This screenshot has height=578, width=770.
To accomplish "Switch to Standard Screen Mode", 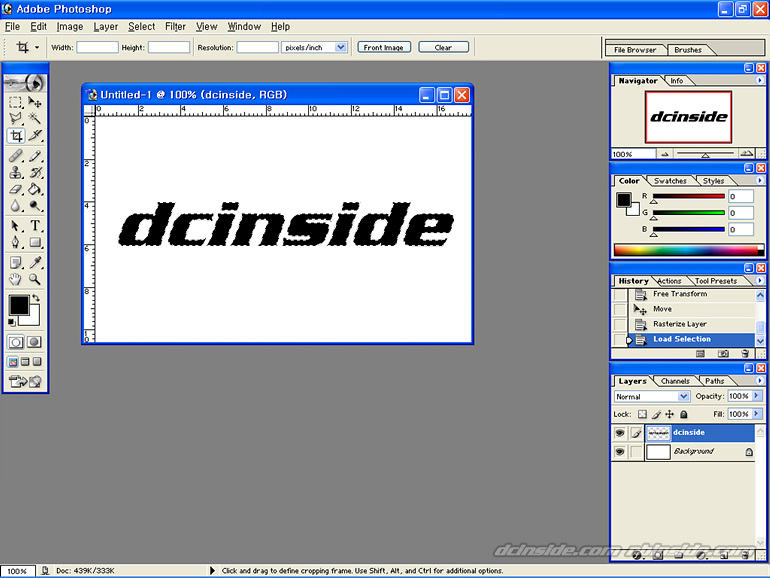I will tap(13, 362).
